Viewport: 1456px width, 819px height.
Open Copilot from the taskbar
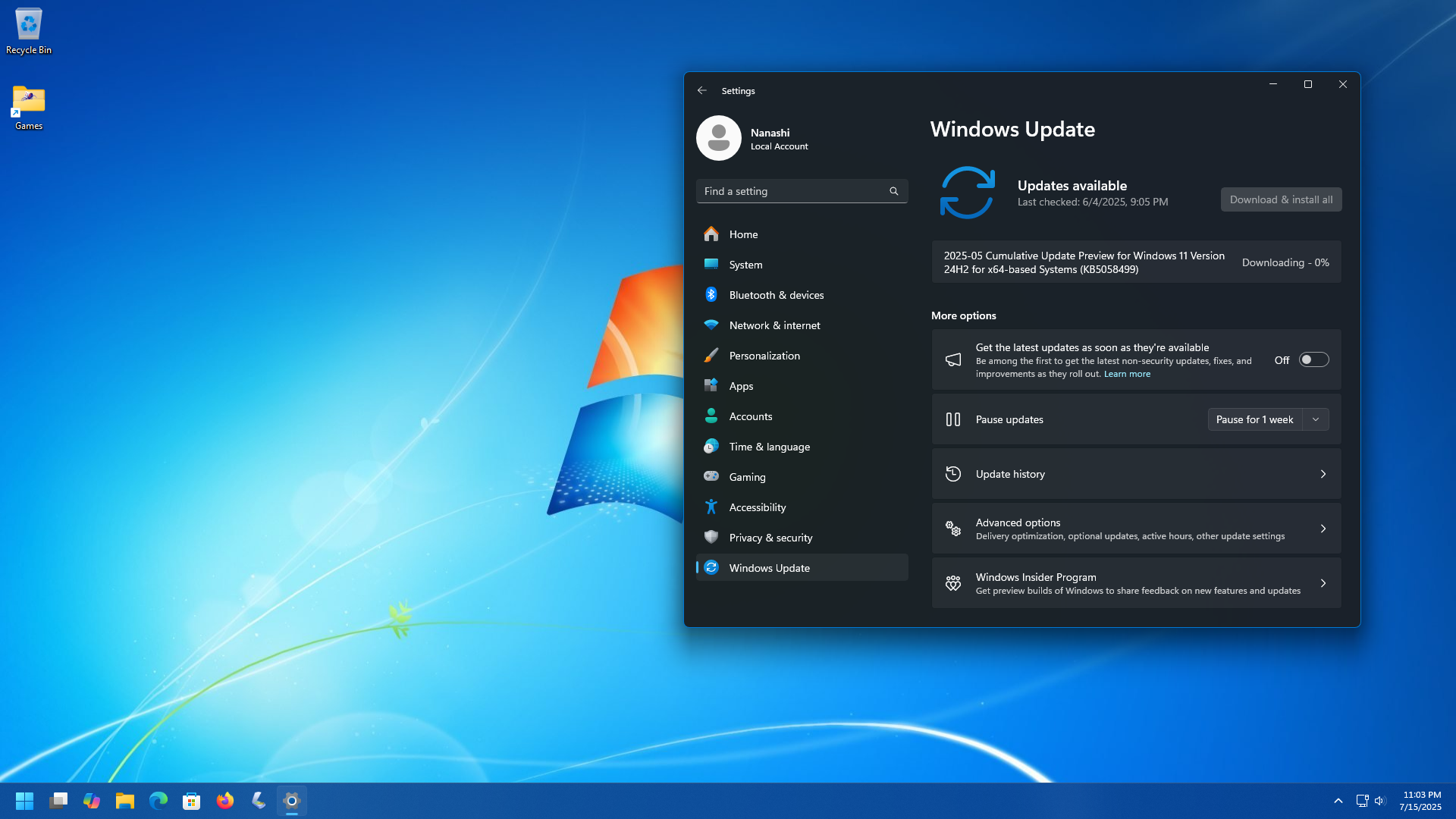[x=92, y=801]
